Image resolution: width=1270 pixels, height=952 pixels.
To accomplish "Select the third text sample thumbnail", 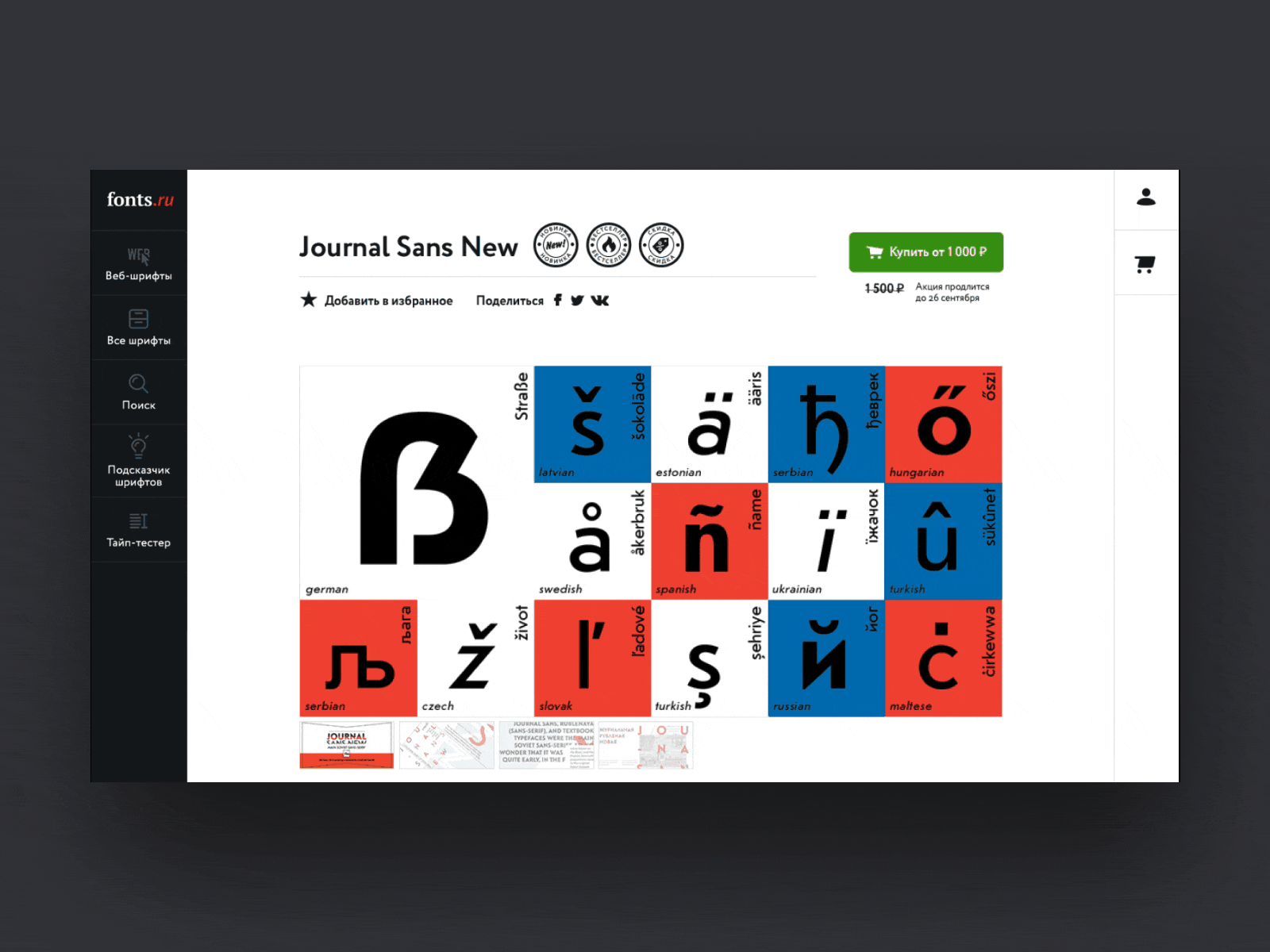I will point(546,745).
